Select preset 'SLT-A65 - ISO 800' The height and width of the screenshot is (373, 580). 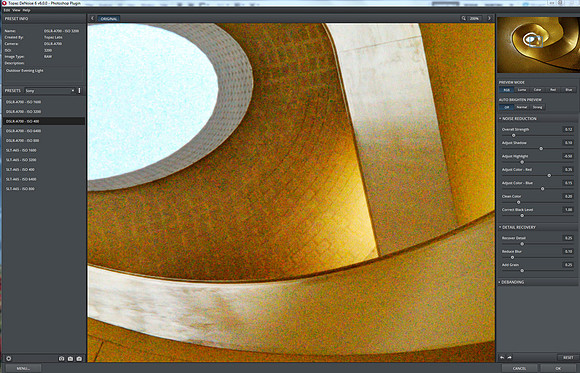click(x=44, y=189)
